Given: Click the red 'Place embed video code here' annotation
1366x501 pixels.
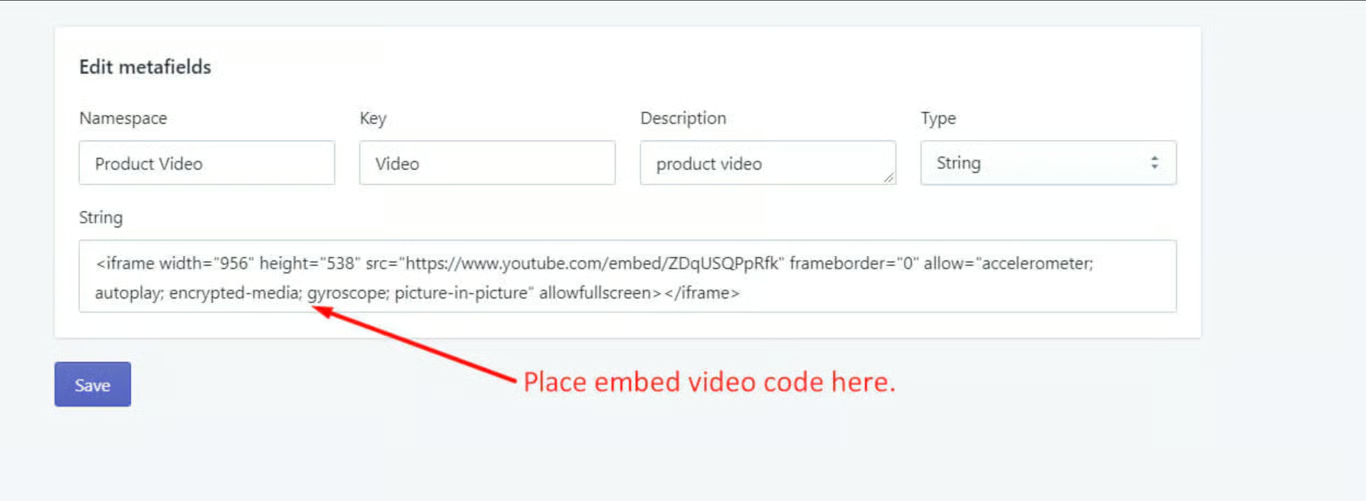Looking at the screenshot, I should point(710,382).
